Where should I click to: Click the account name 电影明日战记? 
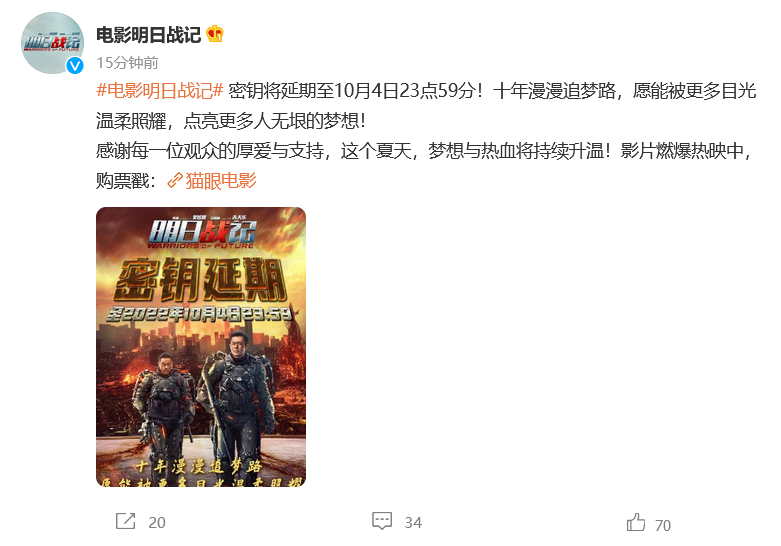coord(148,35)
